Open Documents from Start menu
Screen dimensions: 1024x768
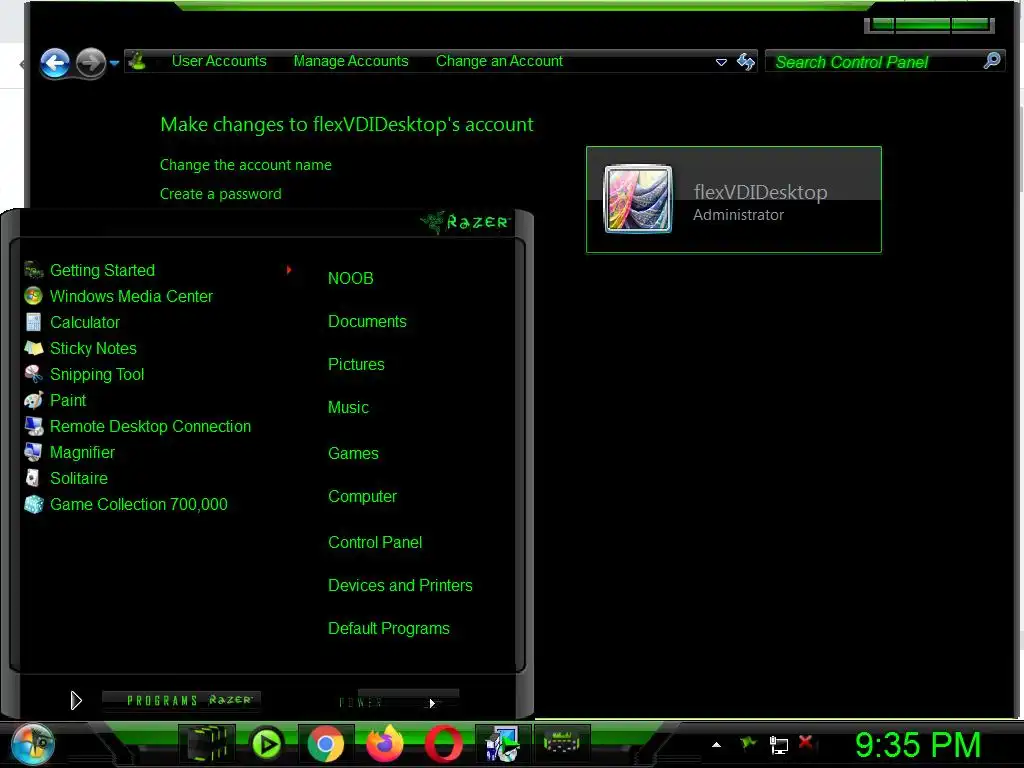click(x=367, y=321)
